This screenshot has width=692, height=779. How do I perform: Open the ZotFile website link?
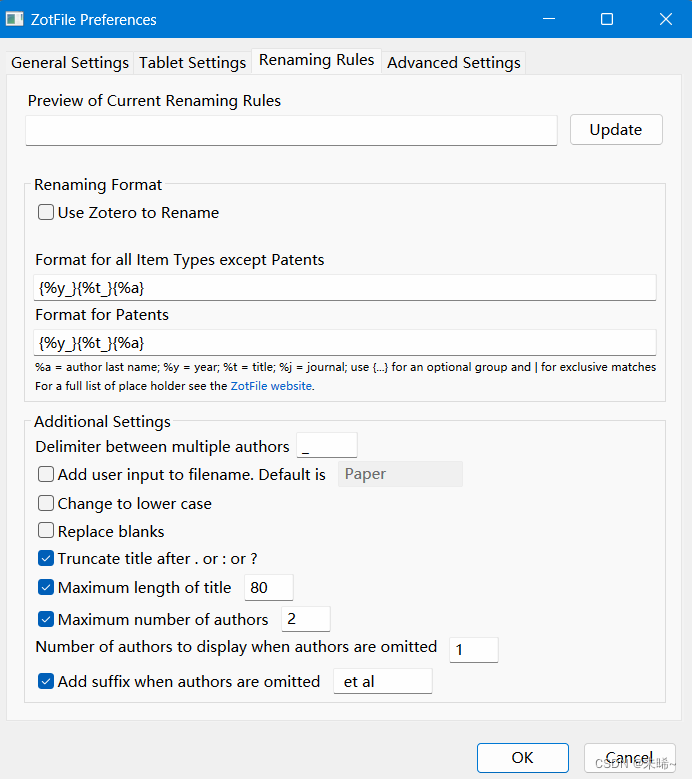(271, 386)
